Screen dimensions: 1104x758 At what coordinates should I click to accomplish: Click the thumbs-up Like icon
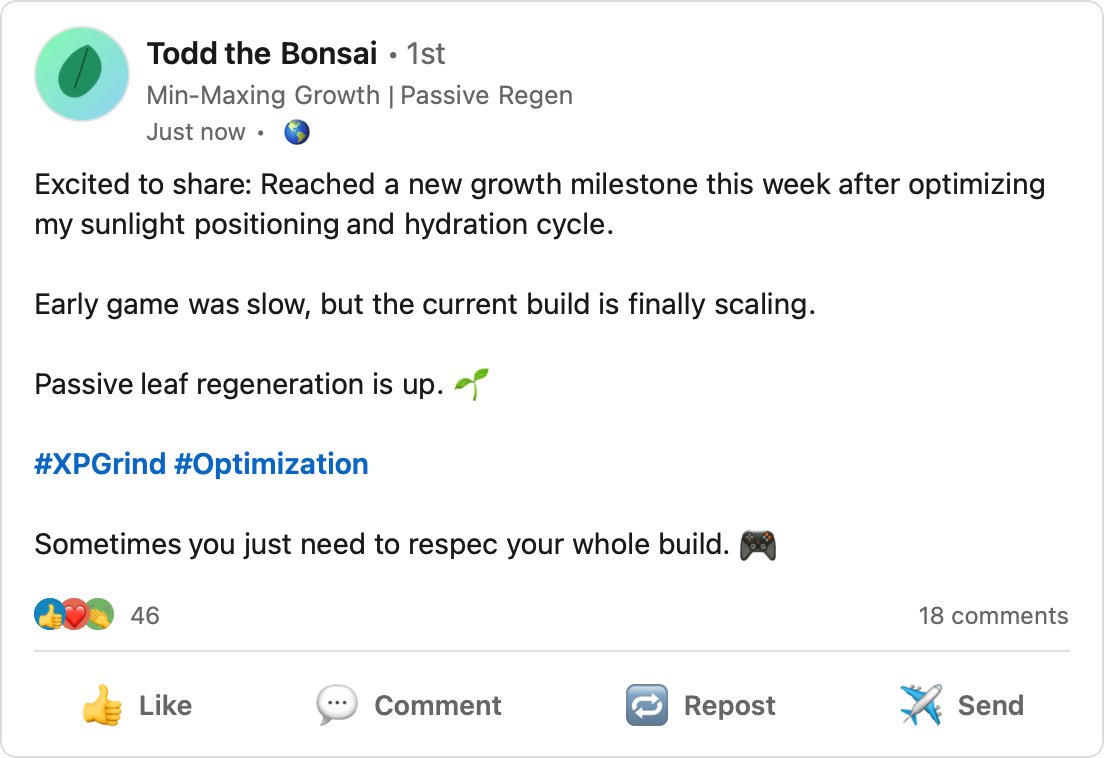[x=101, y=705]
